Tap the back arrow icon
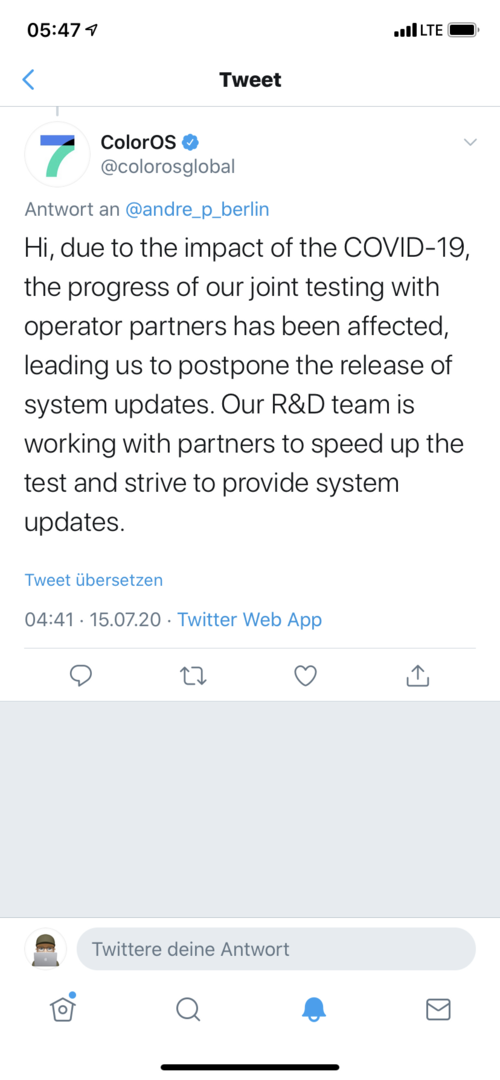500x1080 pixels. (x=28, y=80)
